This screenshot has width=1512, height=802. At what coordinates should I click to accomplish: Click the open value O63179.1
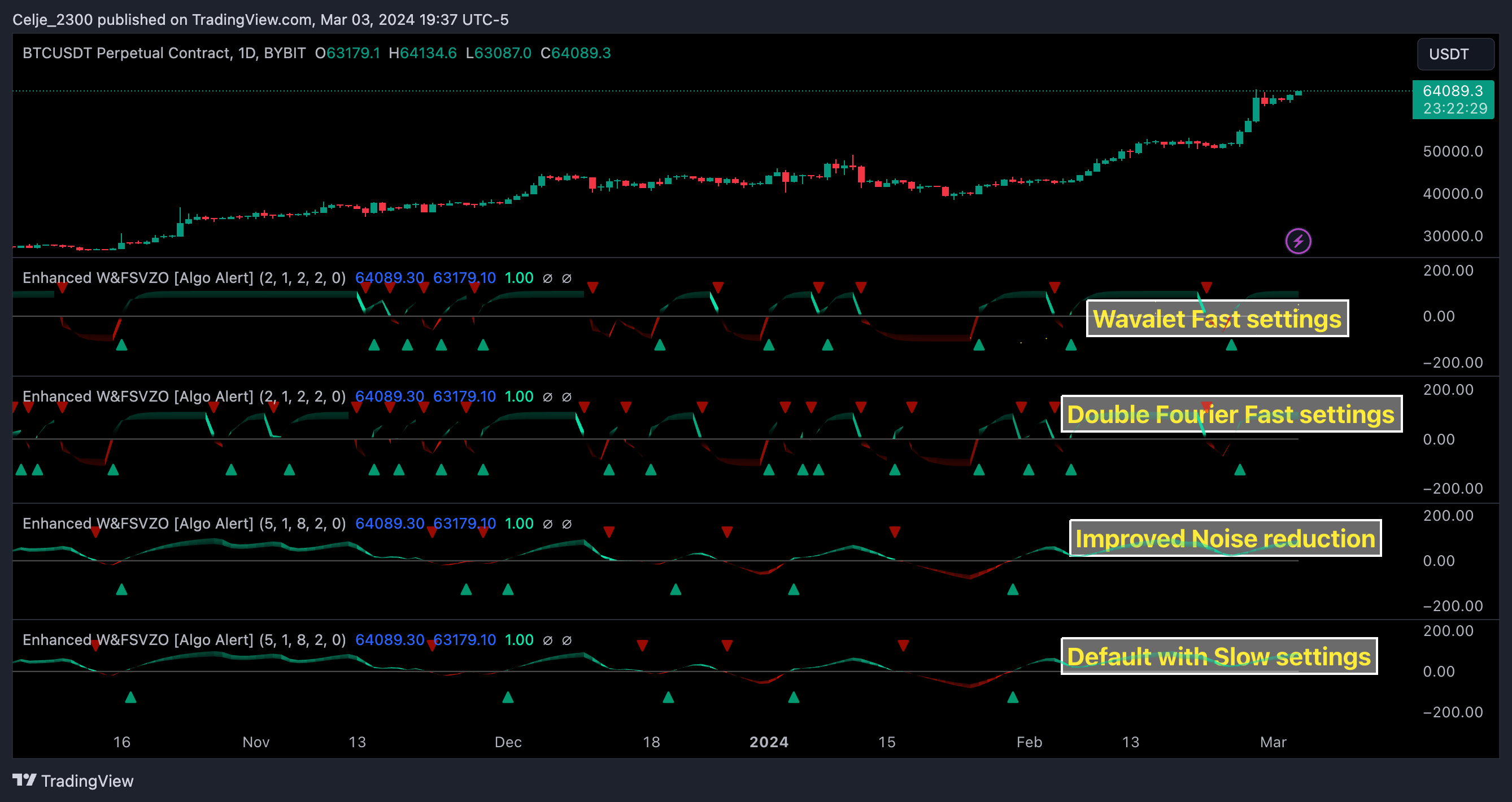pos(347,53)
